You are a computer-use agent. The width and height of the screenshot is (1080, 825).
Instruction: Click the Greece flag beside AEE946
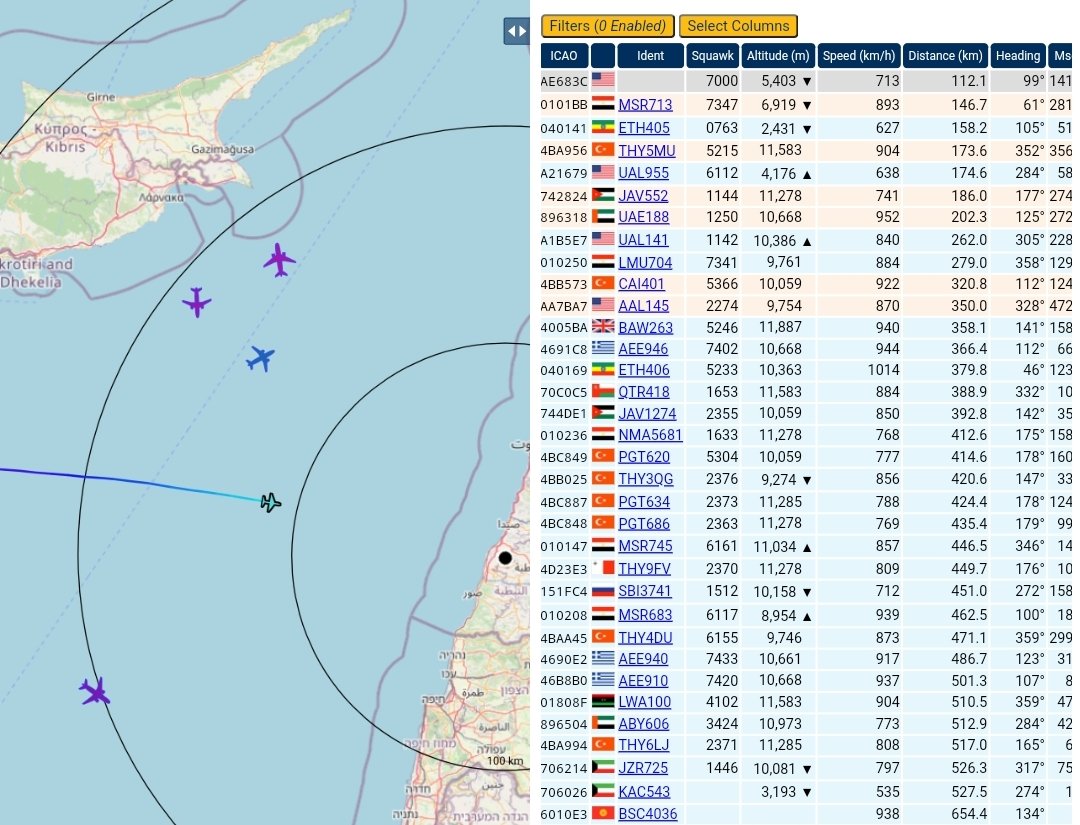603,348
